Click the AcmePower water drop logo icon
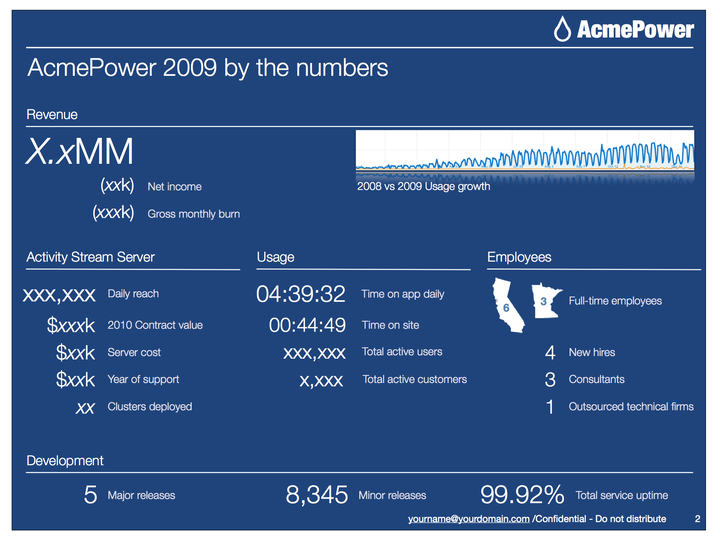 (562, 29)
